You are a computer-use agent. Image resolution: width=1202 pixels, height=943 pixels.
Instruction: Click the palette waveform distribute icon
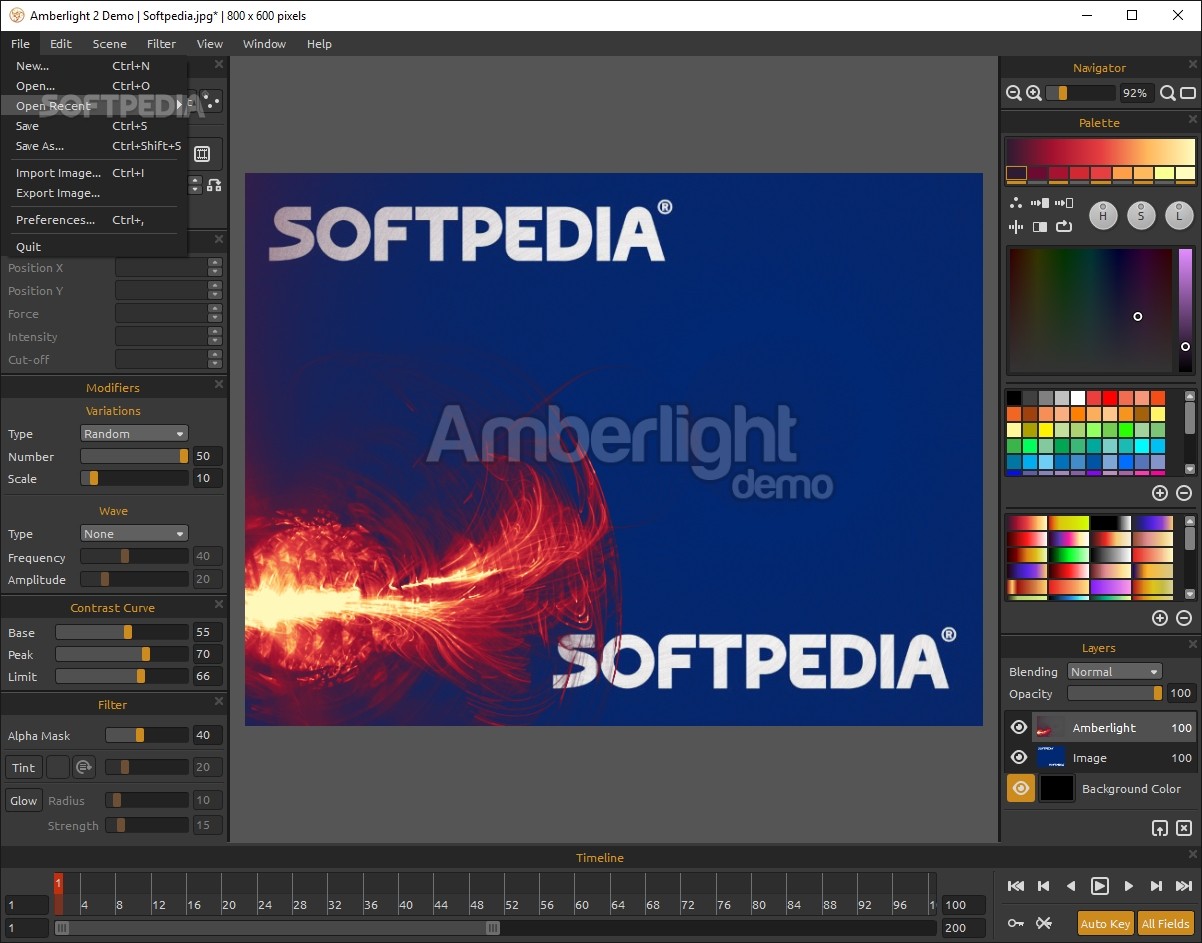(1016, 227)
